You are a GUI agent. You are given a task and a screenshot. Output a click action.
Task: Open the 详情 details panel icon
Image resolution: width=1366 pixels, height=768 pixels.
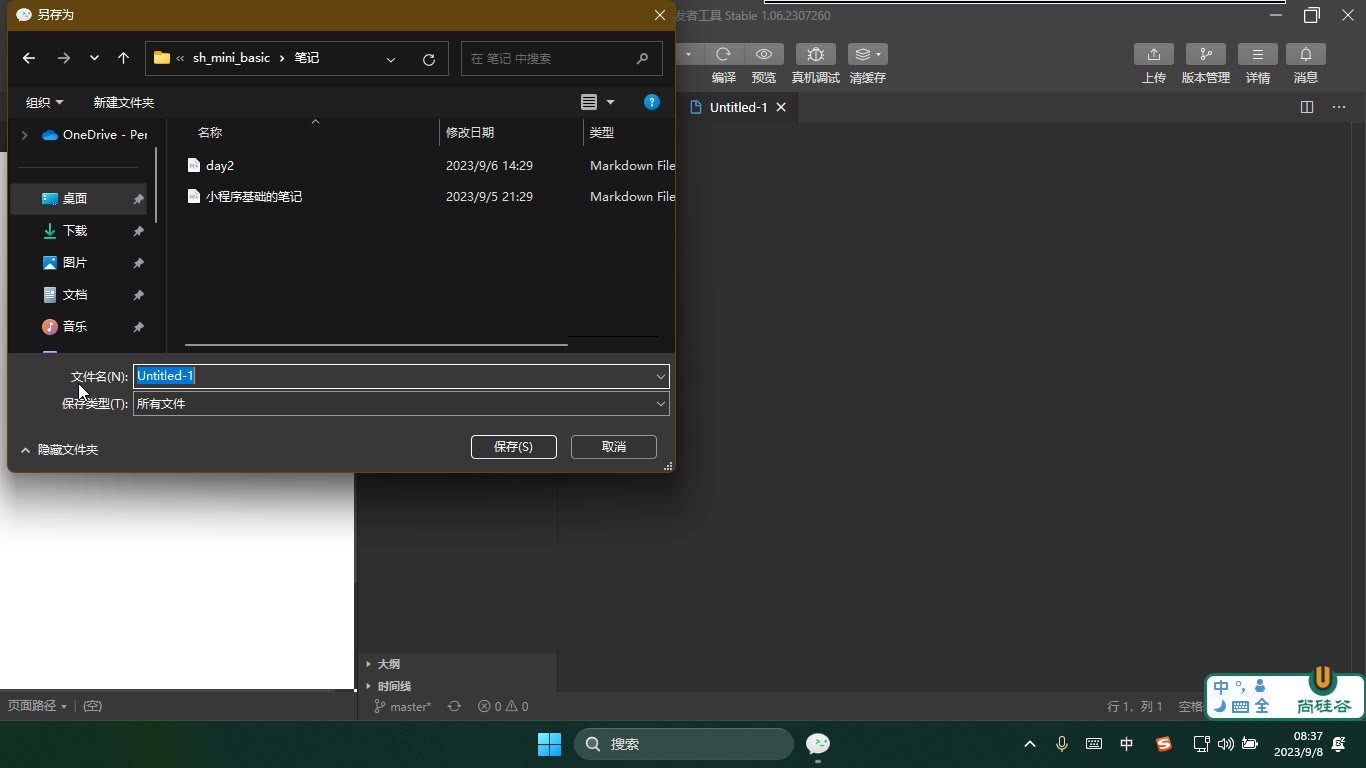click(x=1258, y=54)
